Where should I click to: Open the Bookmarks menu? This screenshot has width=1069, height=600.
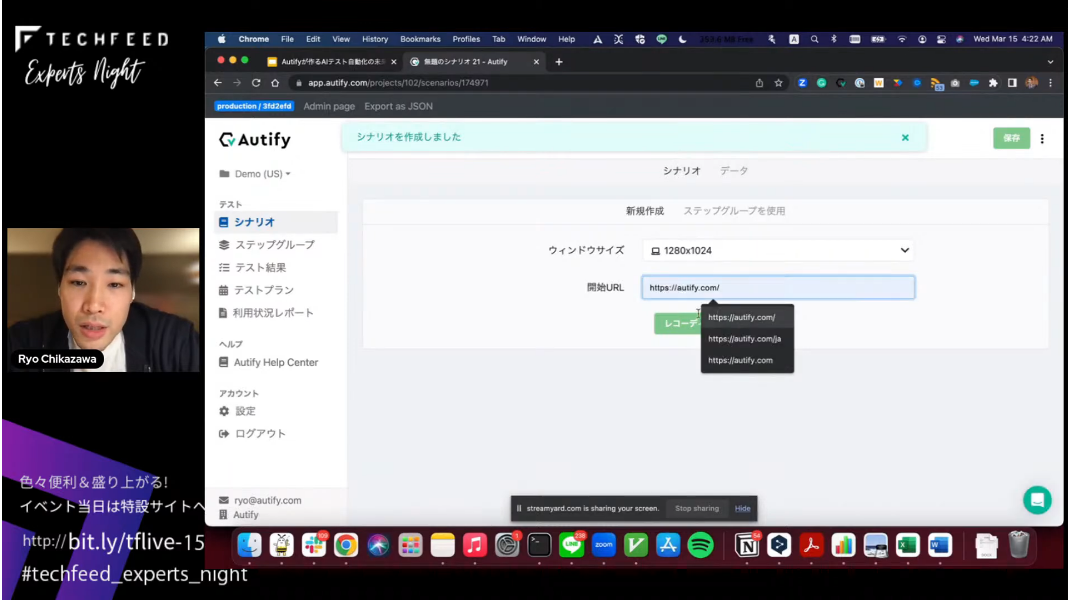click(420, 39)
